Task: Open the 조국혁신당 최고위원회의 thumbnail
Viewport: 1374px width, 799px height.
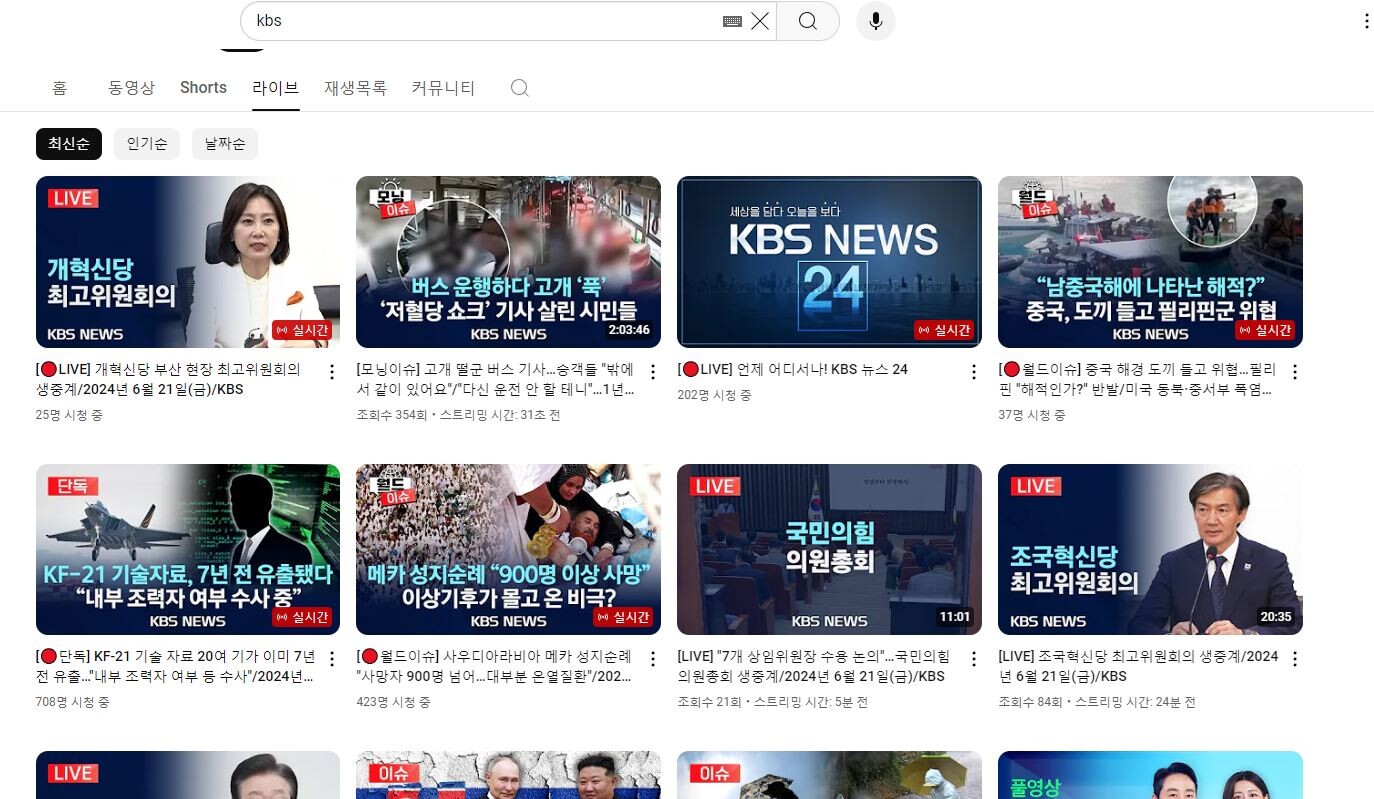Action: pos(1150,549)
